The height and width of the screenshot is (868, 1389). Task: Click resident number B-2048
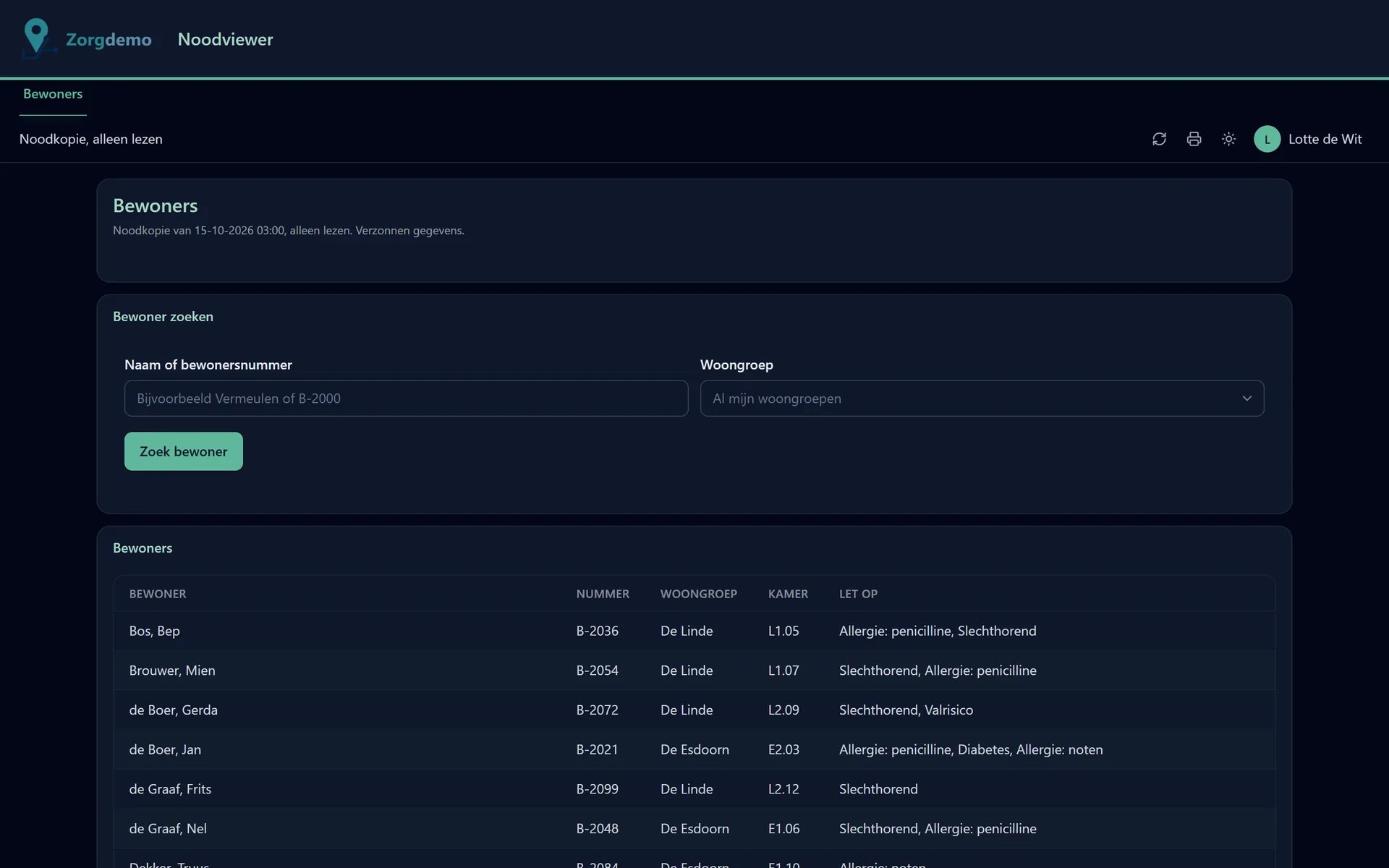pyautogui.click(x=598, y=829)
